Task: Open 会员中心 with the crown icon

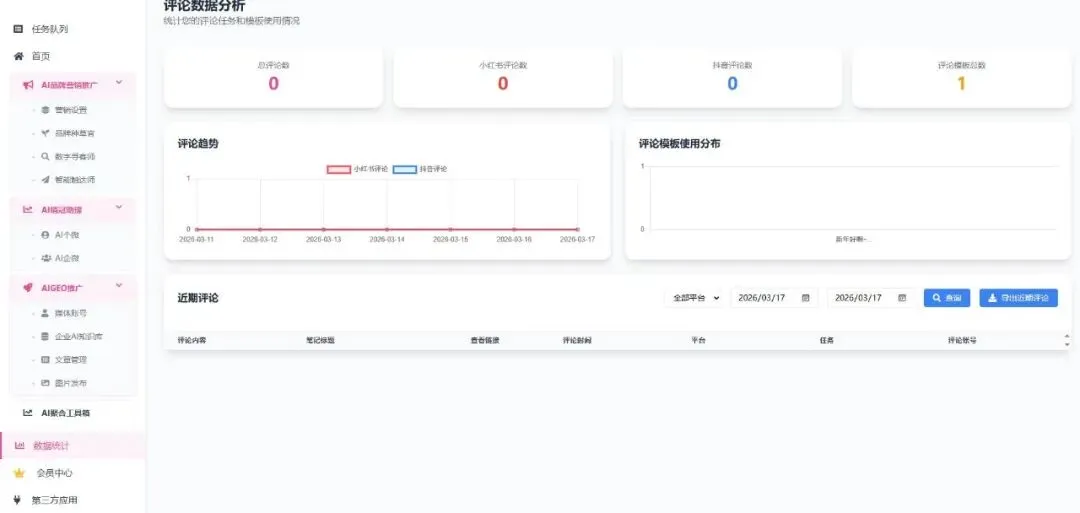Action: (19, 473)
